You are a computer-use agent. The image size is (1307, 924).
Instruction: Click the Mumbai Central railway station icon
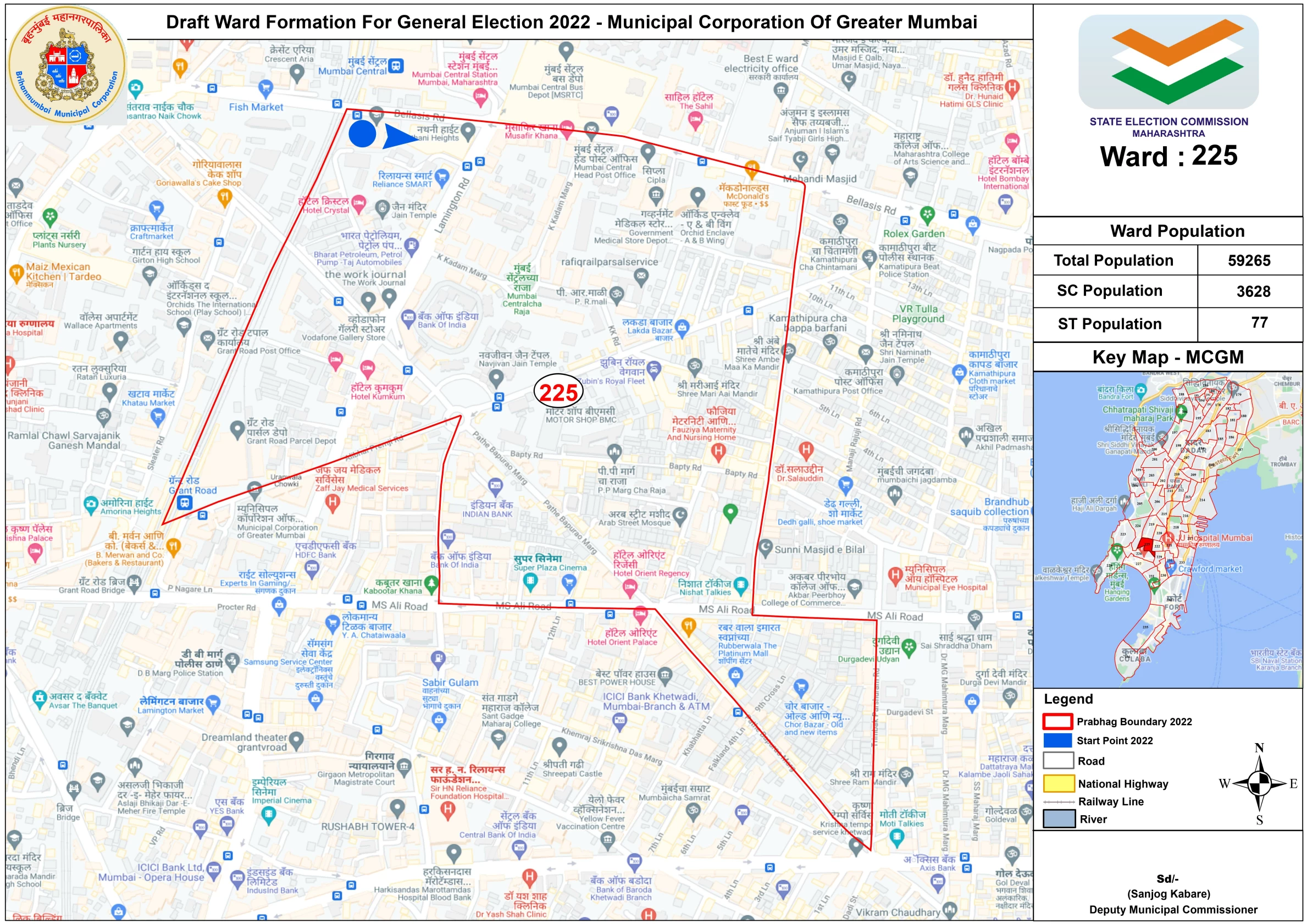[396, 66]
